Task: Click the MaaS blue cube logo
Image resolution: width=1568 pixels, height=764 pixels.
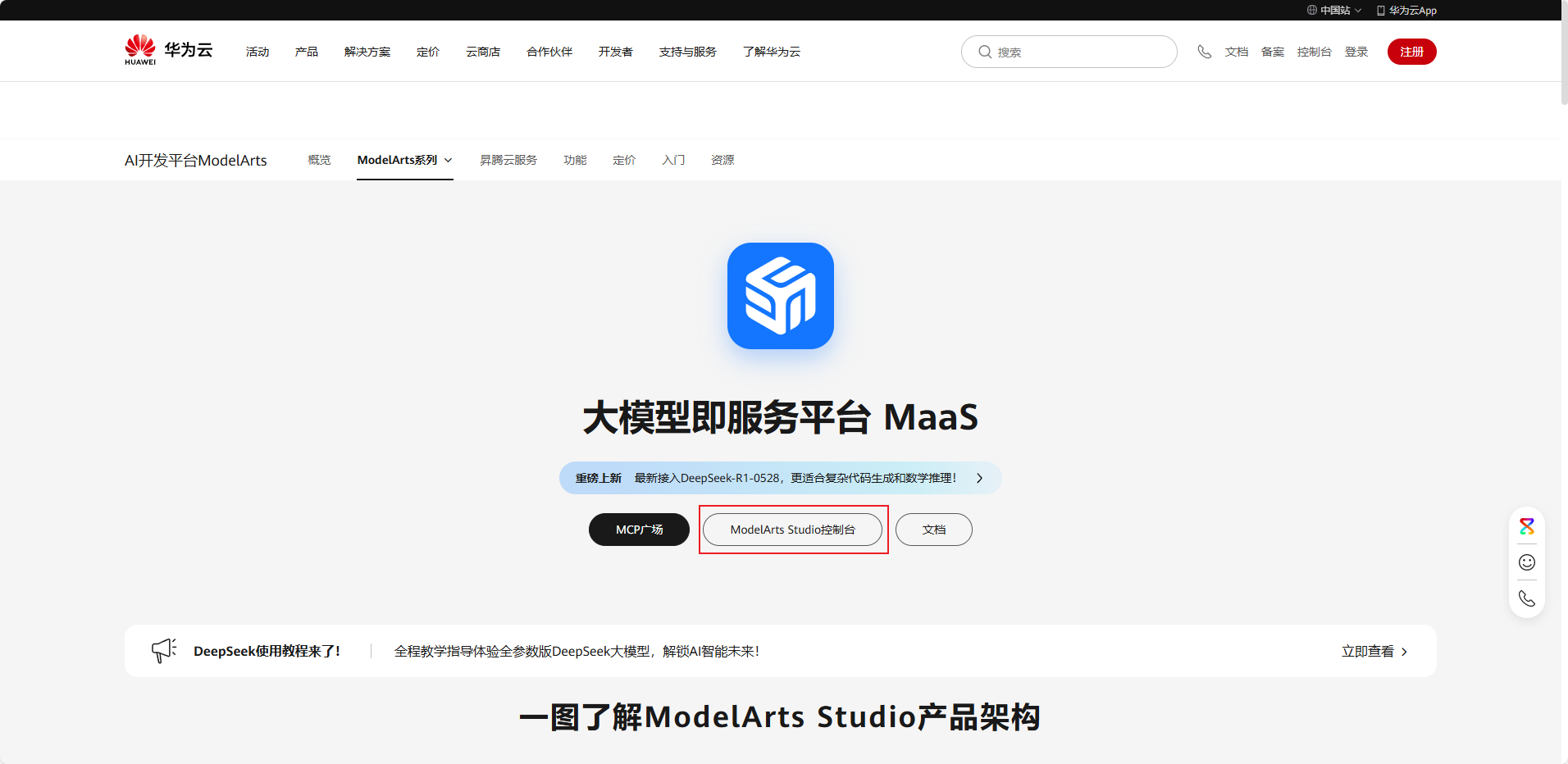Action: point(781,296)
